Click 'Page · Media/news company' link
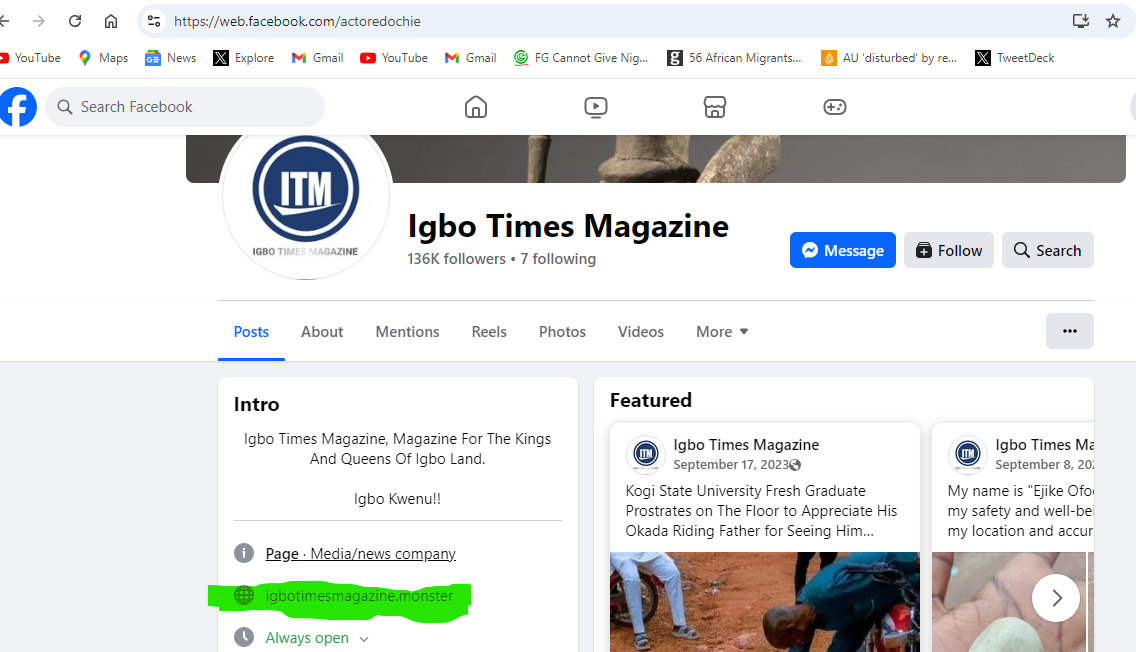Screen dimensions: 1136x652 click(x=360, y=553)
